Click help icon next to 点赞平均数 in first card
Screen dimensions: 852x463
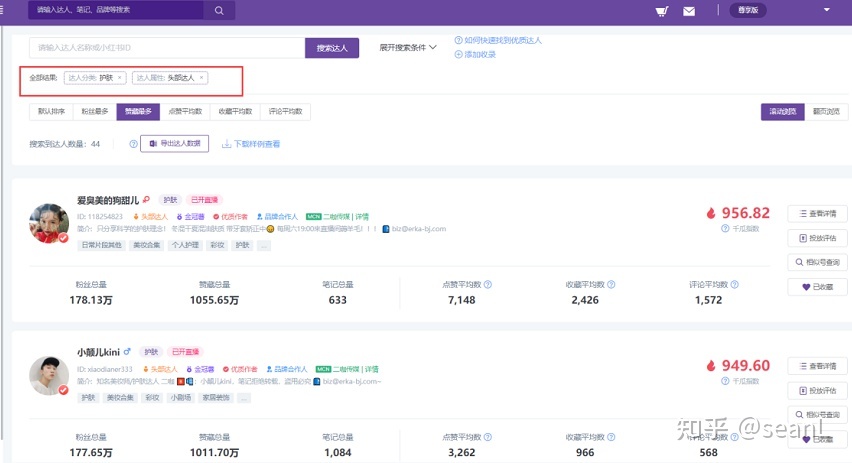click(x=487, y=285)
